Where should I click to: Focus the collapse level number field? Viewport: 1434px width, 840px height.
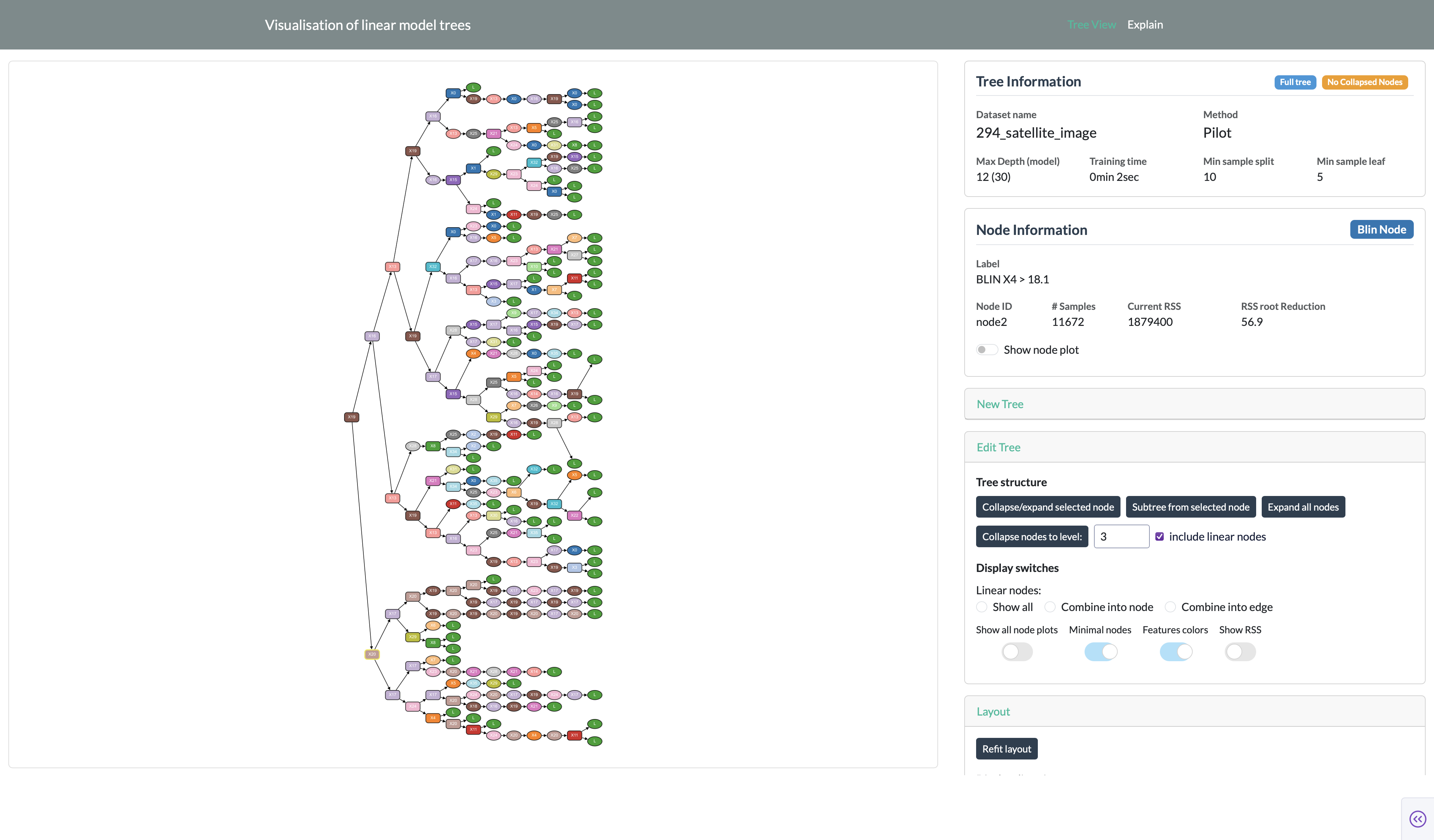tap(1121, 536)
